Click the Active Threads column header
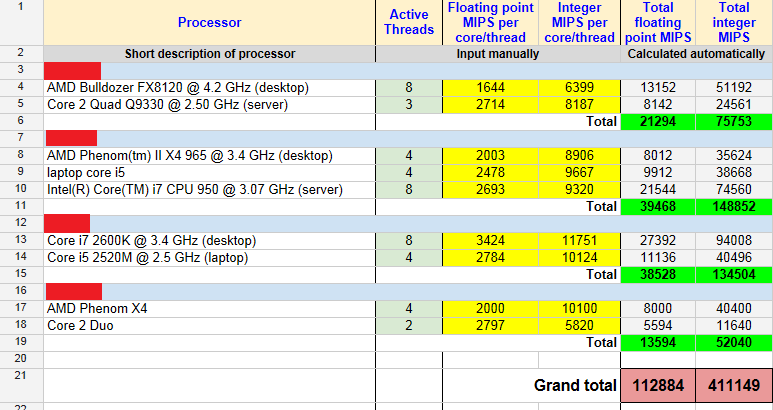The height and width of the screenshot is (410, 773). click(409, 22)
